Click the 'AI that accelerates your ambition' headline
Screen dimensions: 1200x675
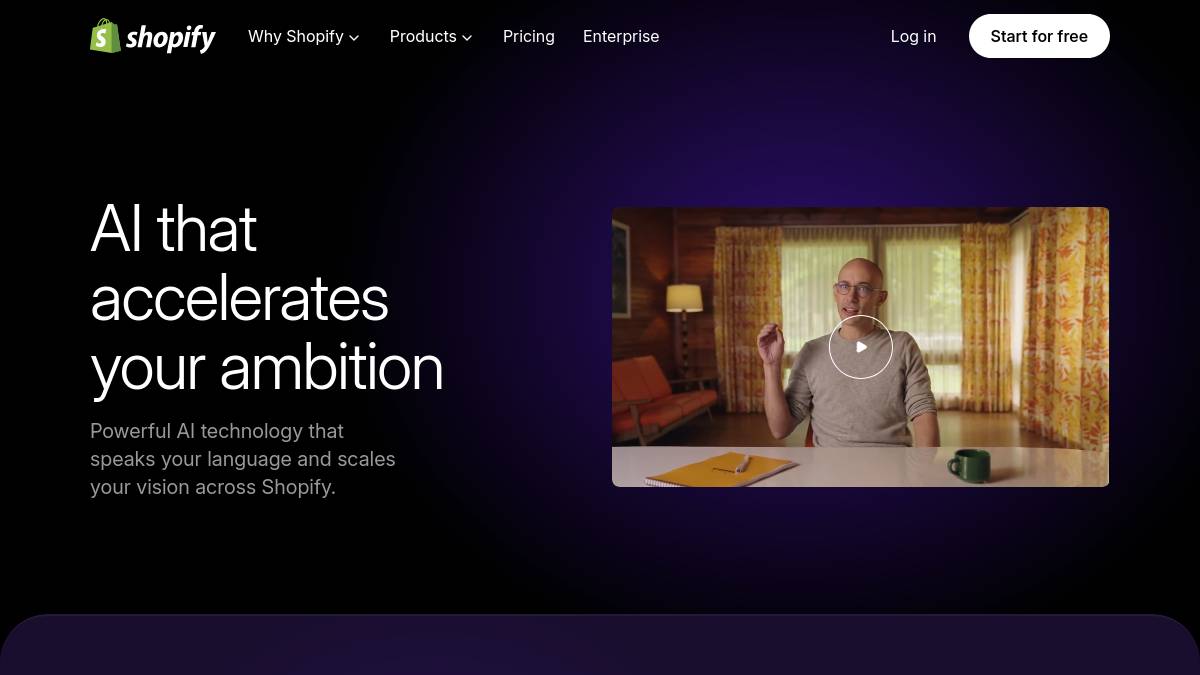pyautogui.click(x=266, y=298)
